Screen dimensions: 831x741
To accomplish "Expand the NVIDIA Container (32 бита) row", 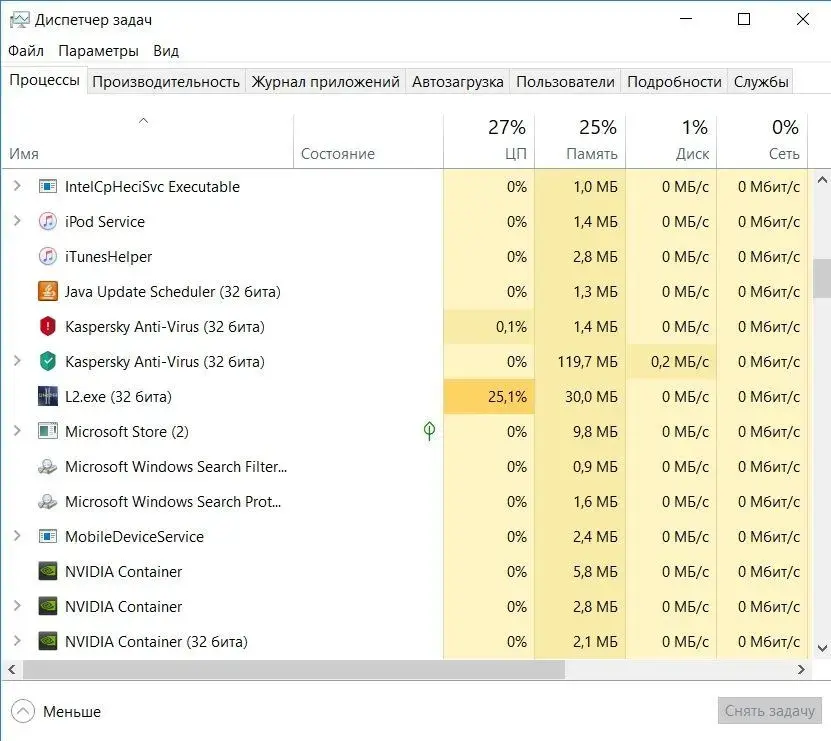I will (x=17, y=640).
